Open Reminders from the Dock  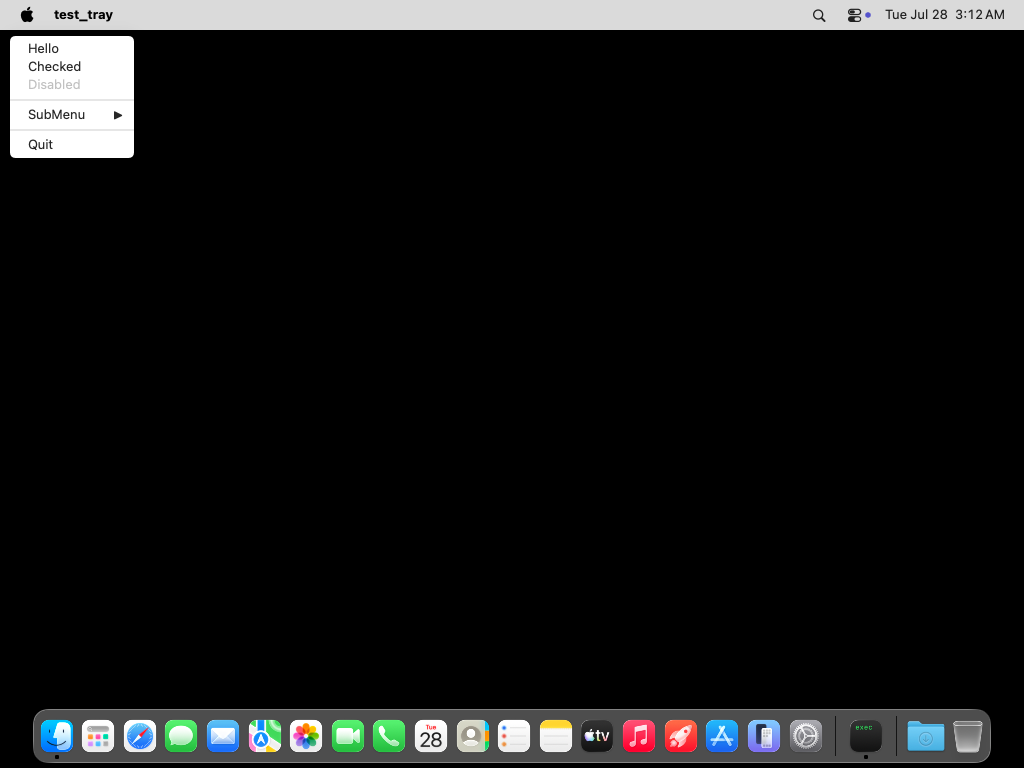point(514,736)
